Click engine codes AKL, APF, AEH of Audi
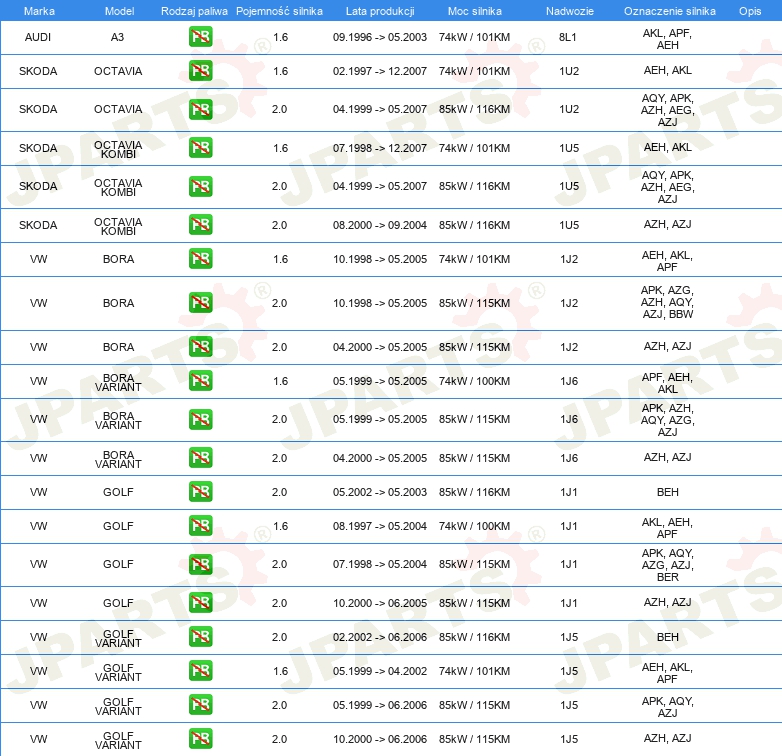Viewport: 782px width, 756px height. [667, 39]
